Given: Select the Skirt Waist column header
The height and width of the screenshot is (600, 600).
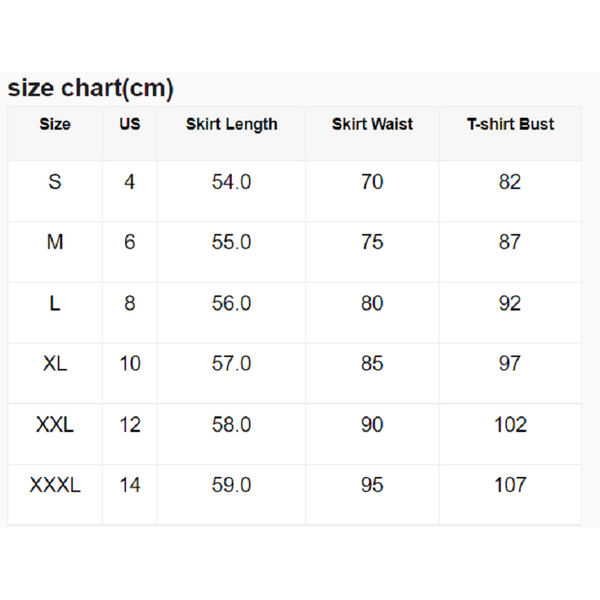Looking at the screenshot, I should (372, 125).
